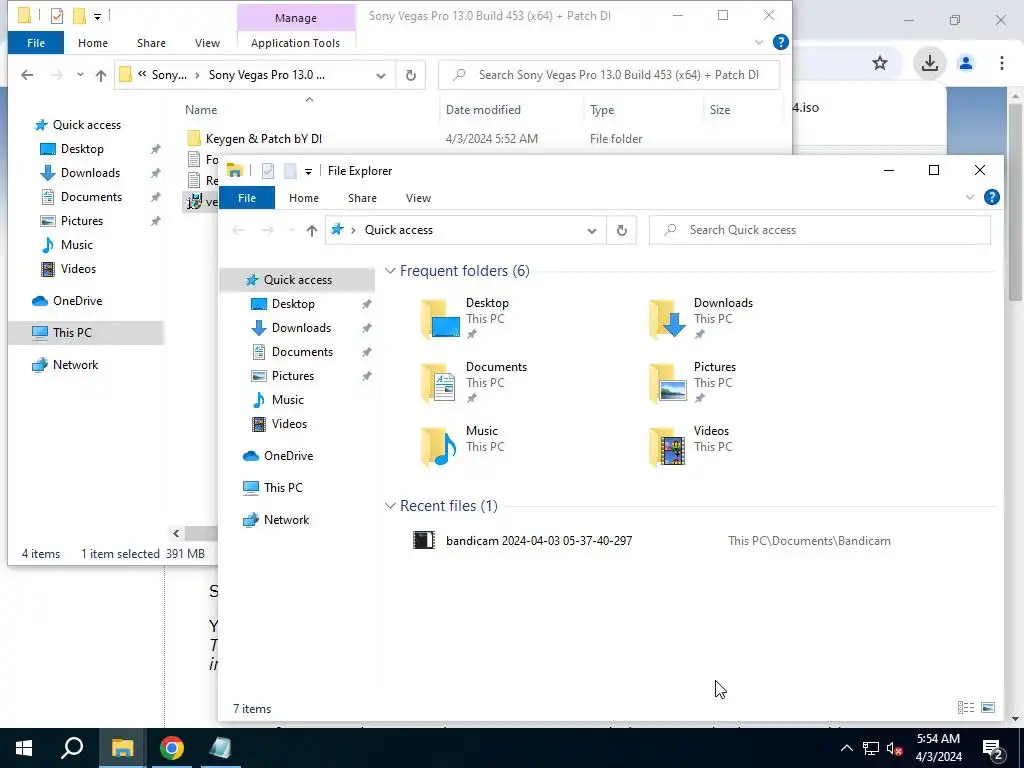The height and width of the screenshot is (768, 1024).
Task: Show hidden tray icons
Action: coord(846,748)
